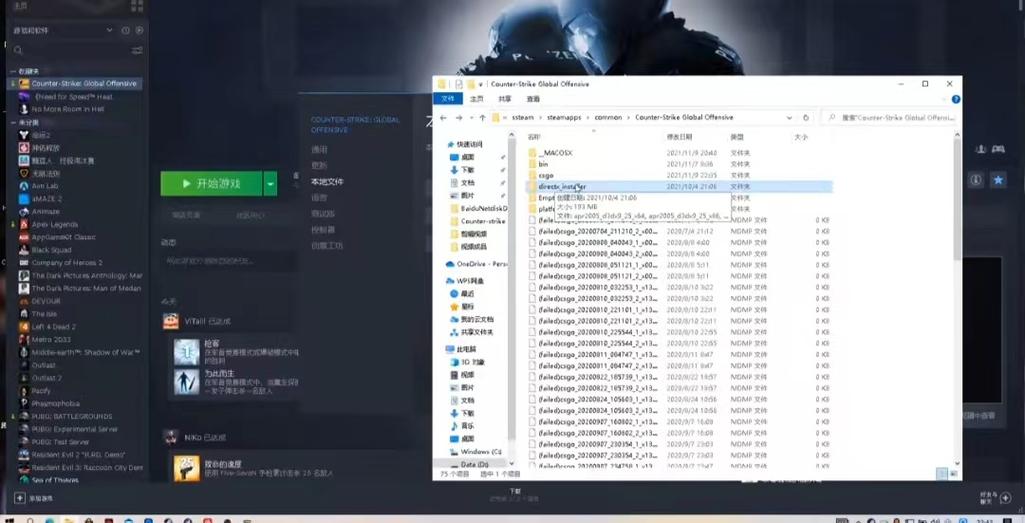Open the 主页 ribbon tab in Explorer

(477, 99)
